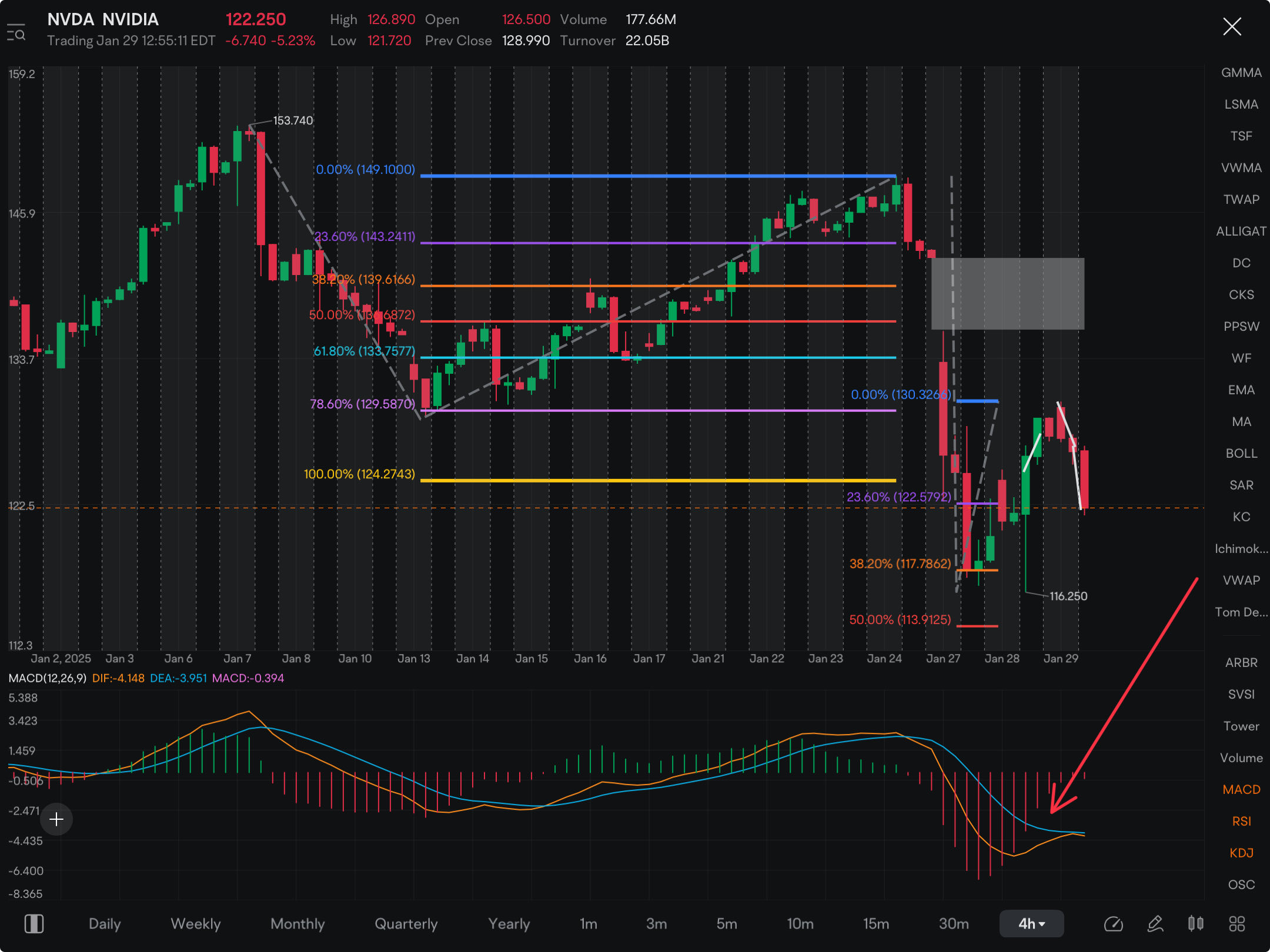Image resolution: width=1270 pixels, height=952 pixels.
Task: Toggle the RSI indicator
Action: point(1241,822)
